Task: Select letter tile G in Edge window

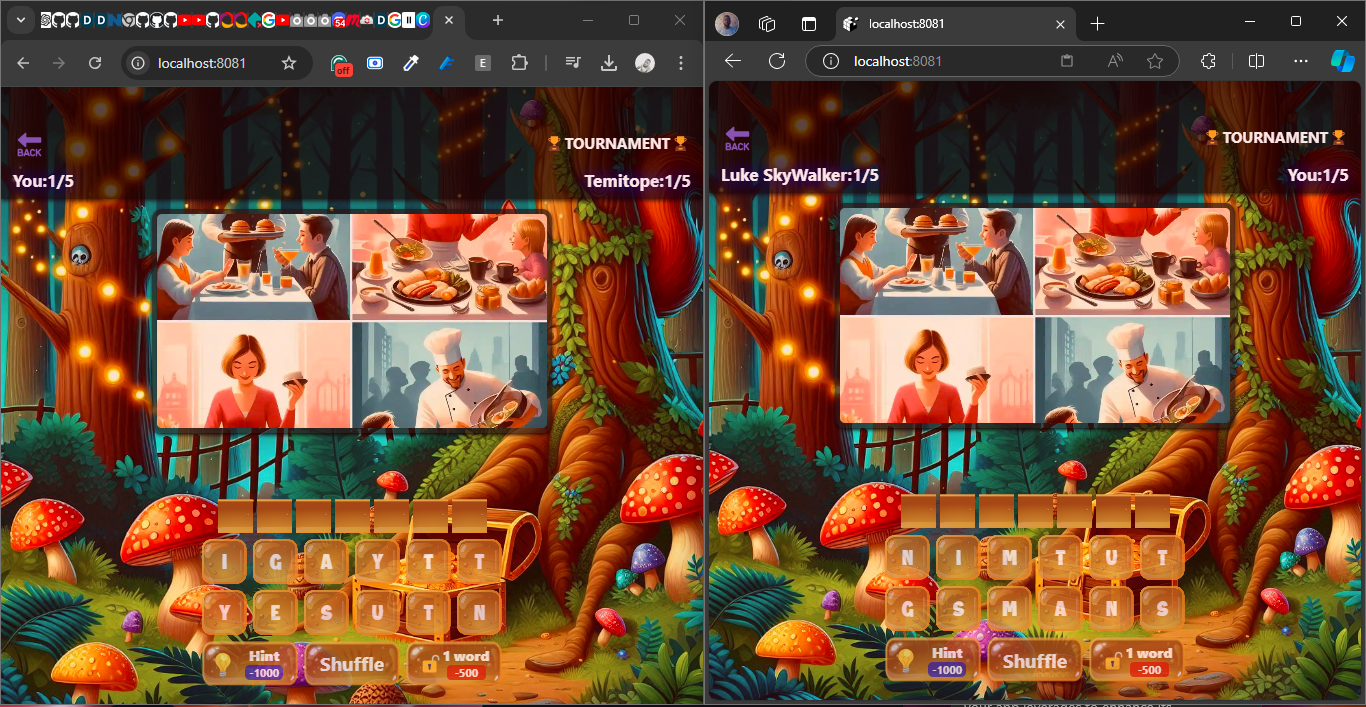Action: pos(908,608)
